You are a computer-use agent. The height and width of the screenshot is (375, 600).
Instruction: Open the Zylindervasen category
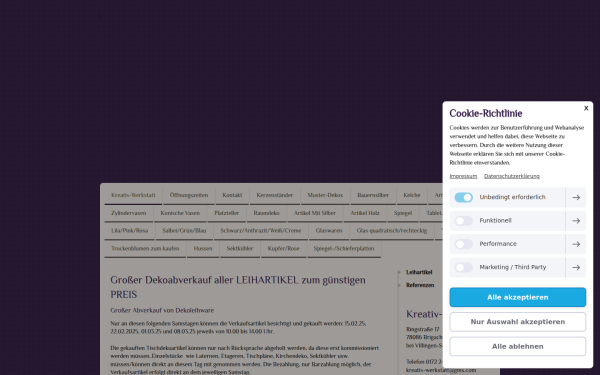(129, 213)
